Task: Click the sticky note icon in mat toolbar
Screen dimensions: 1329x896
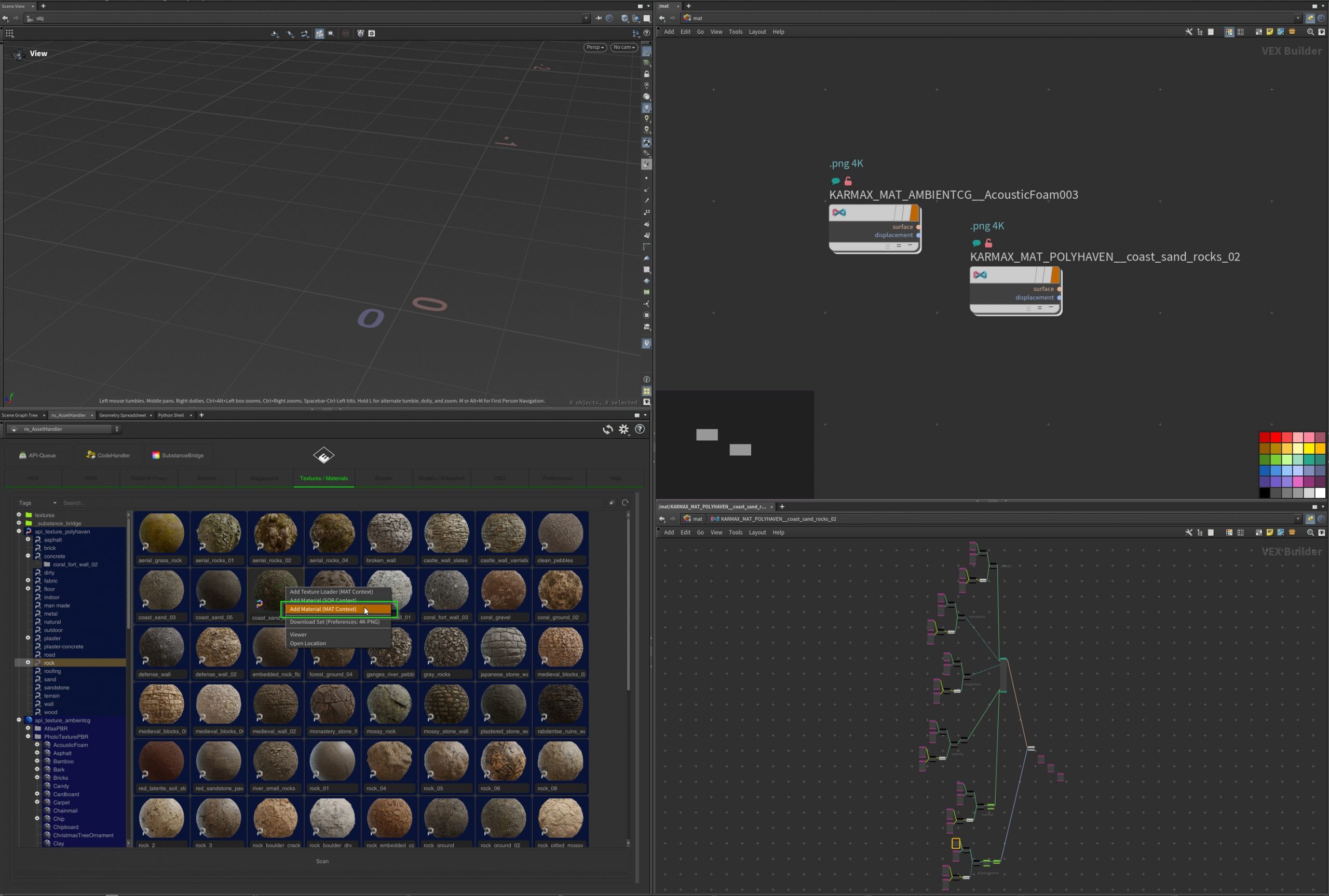Action: 1270,32
